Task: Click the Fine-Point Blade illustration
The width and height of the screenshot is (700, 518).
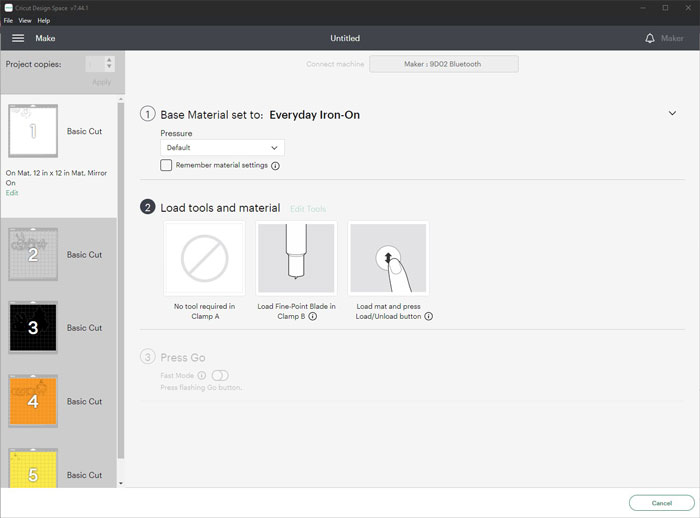Action: click(296, 258)
